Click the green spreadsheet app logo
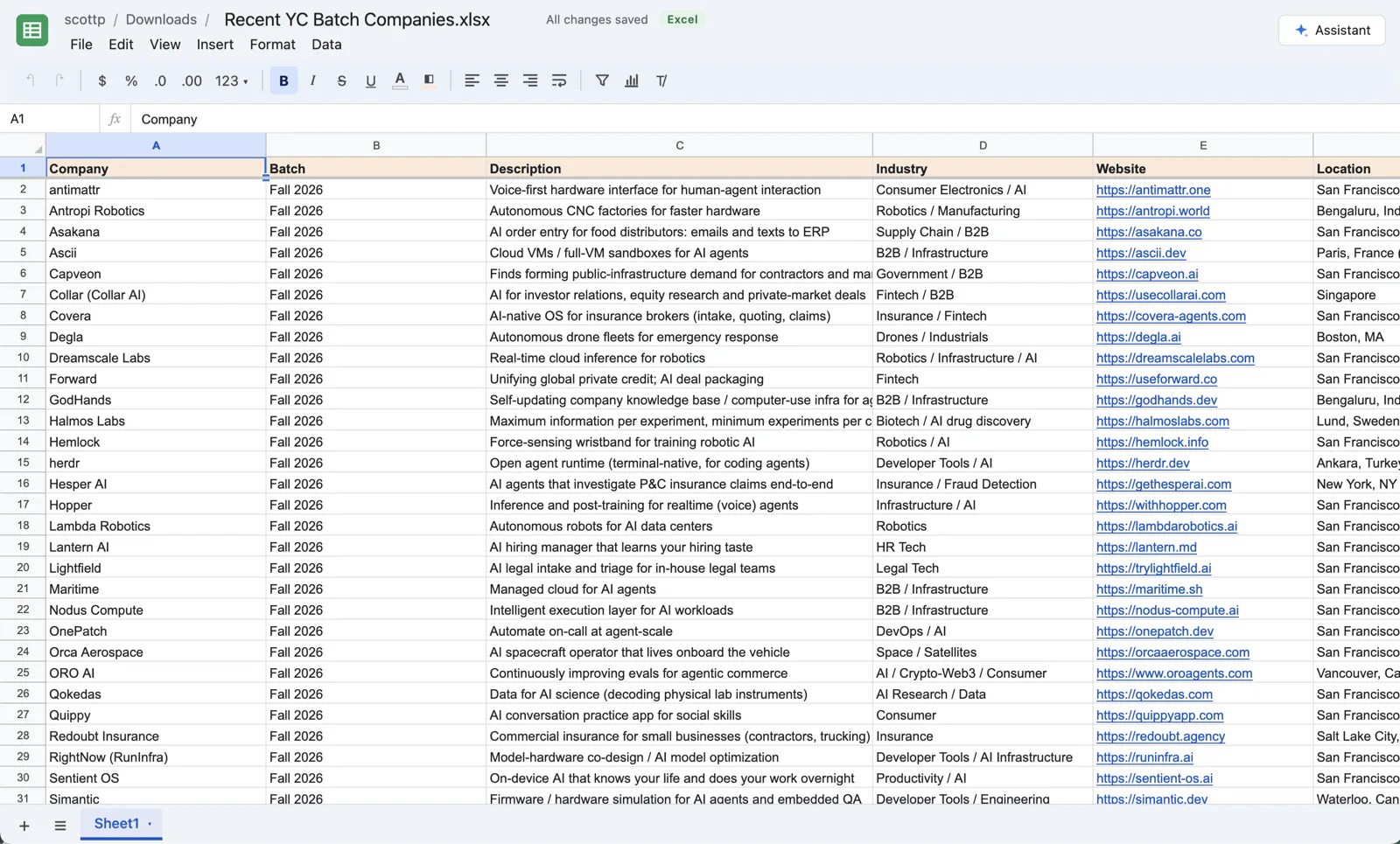 coord(32,31)
